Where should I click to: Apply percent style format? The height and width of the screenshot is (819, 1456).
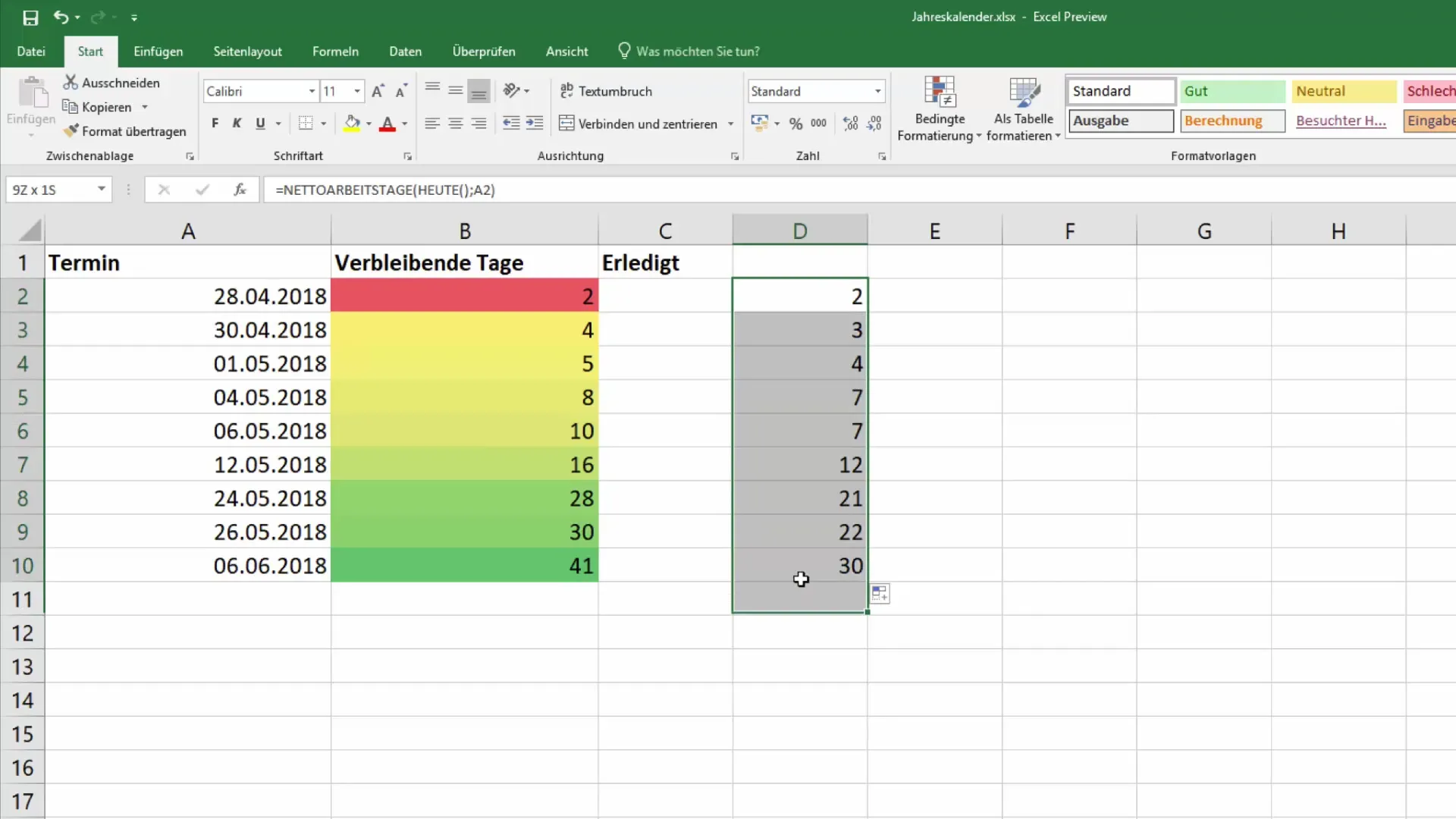795,123
